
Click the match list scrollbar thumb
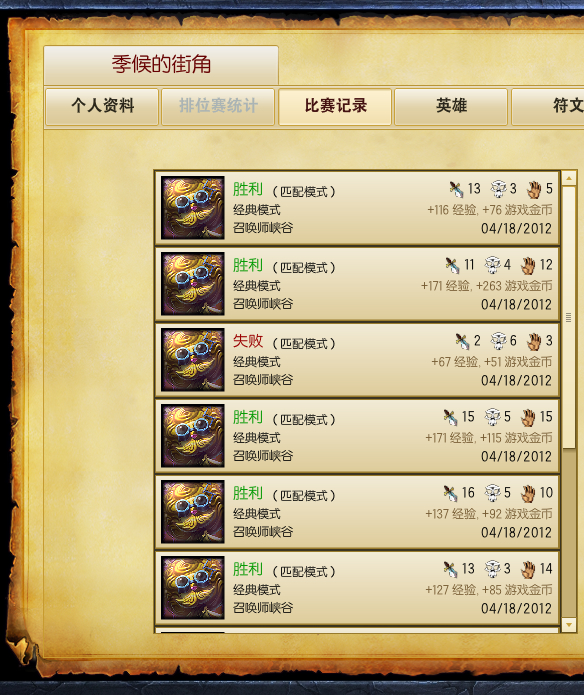click(569, 317)
